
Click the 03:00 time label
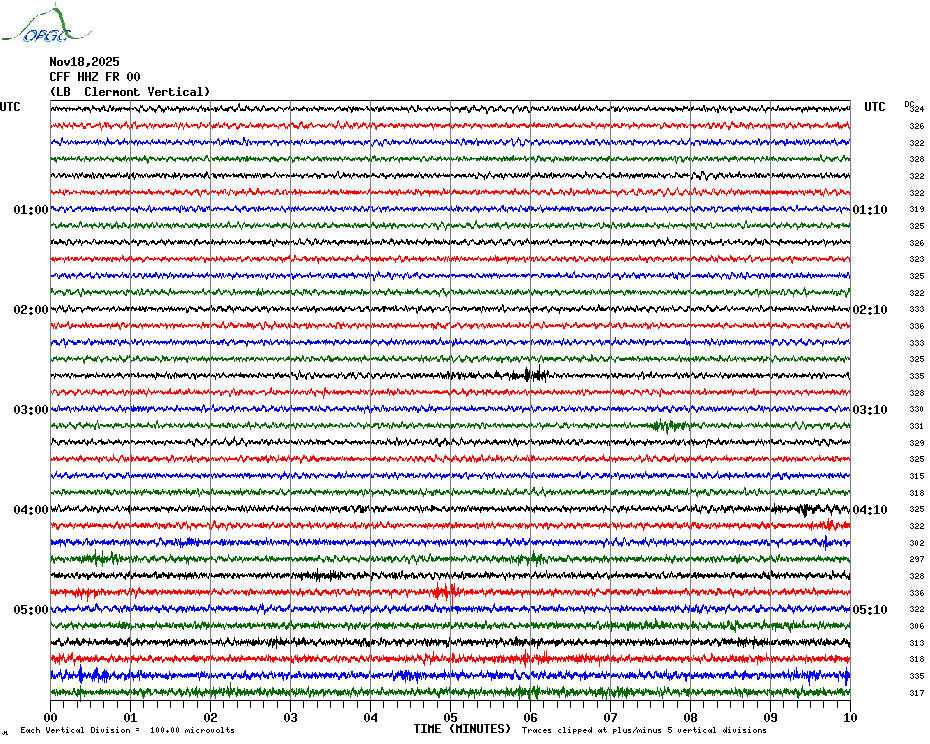(31, 410)
